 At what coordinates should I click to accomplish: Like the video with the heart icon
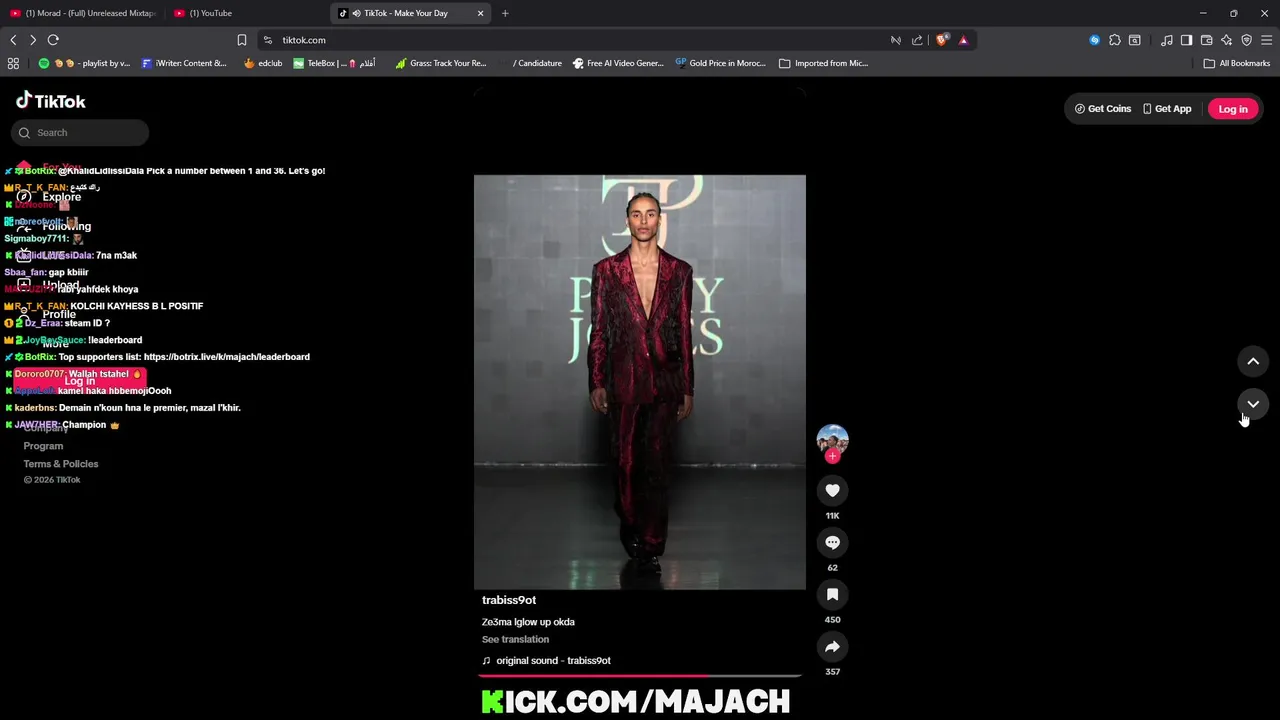point(832,490)
